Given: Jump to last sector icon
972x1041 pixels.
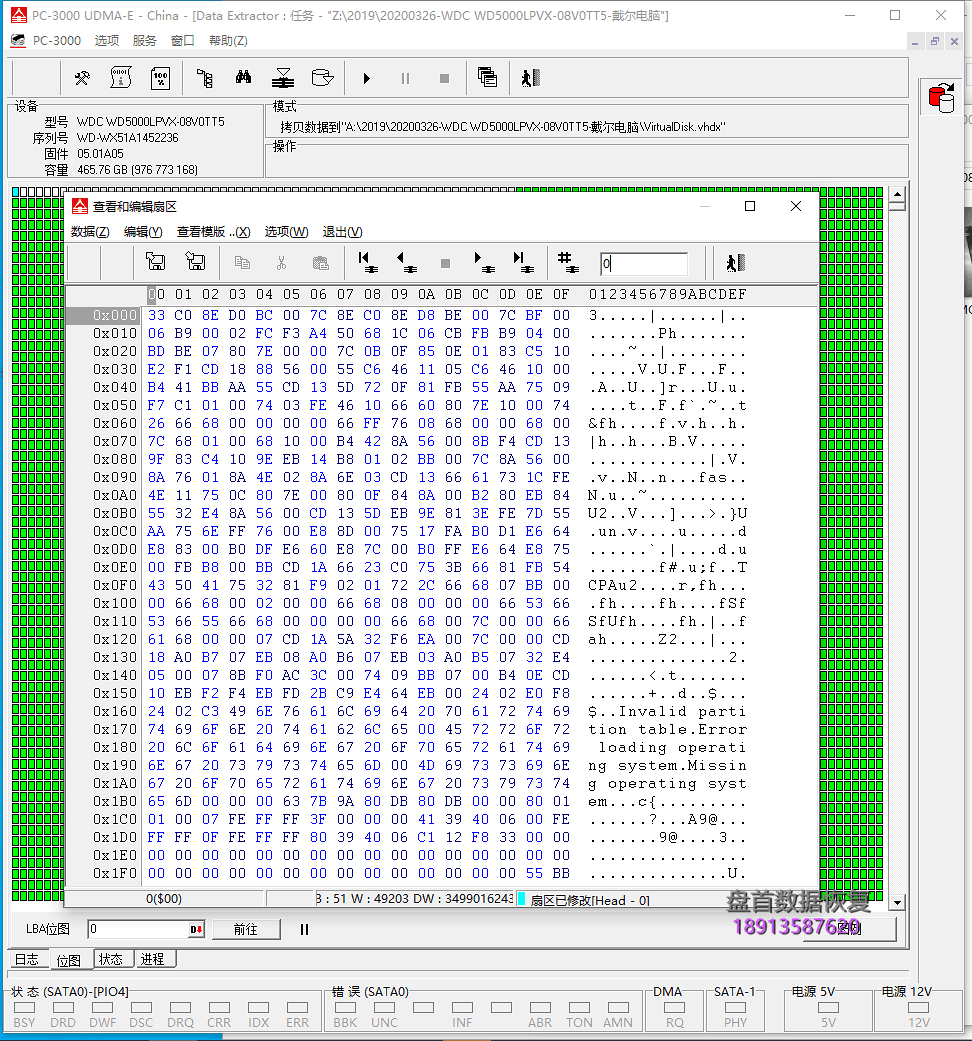Looking at the screenshot, I should point(523,262).
